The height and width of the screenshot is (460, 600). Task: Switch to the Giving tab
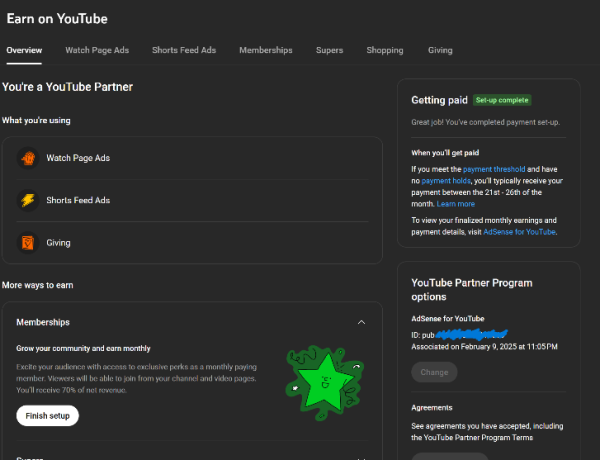(440, 50)
